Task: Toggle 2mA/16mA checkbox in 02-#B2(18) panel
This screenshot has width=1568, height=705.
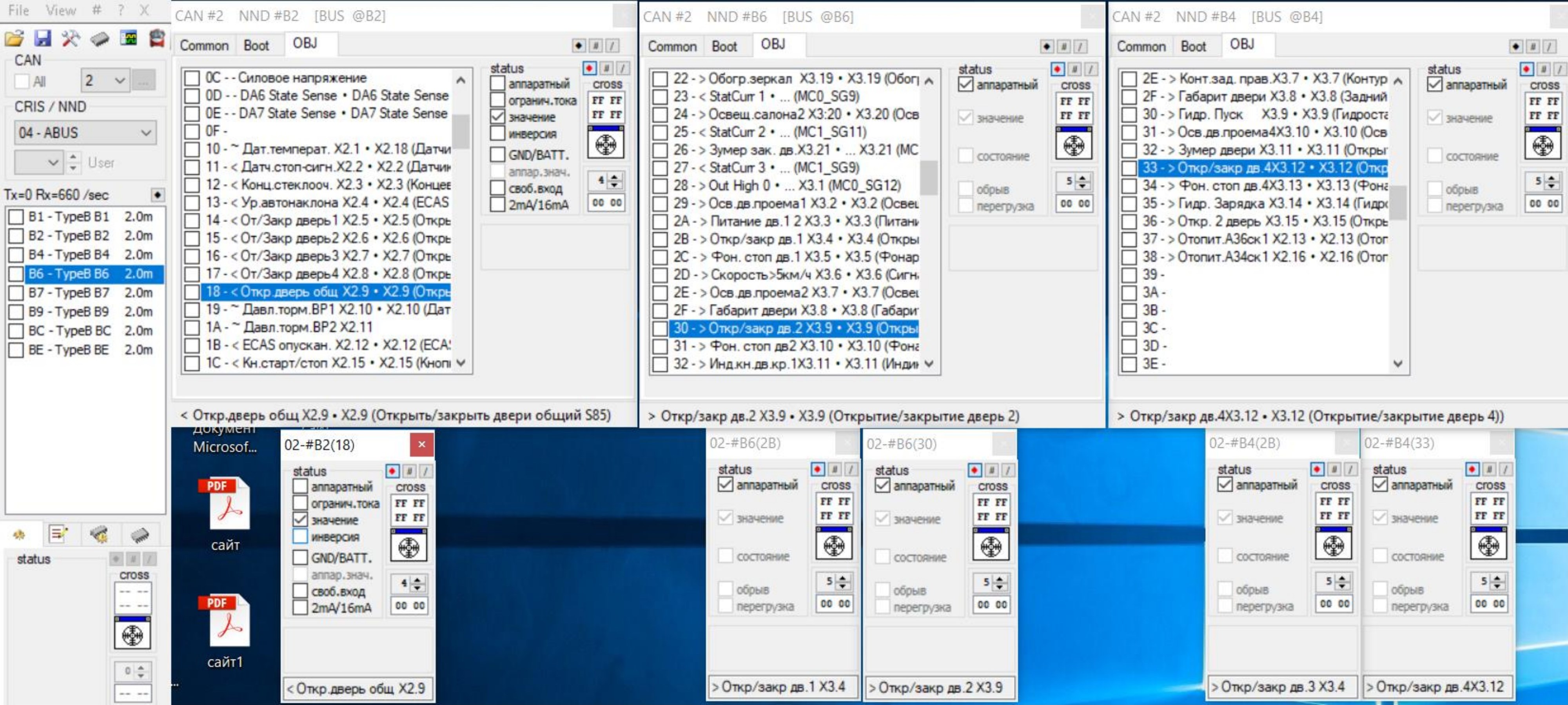Action: coord(300,607)
